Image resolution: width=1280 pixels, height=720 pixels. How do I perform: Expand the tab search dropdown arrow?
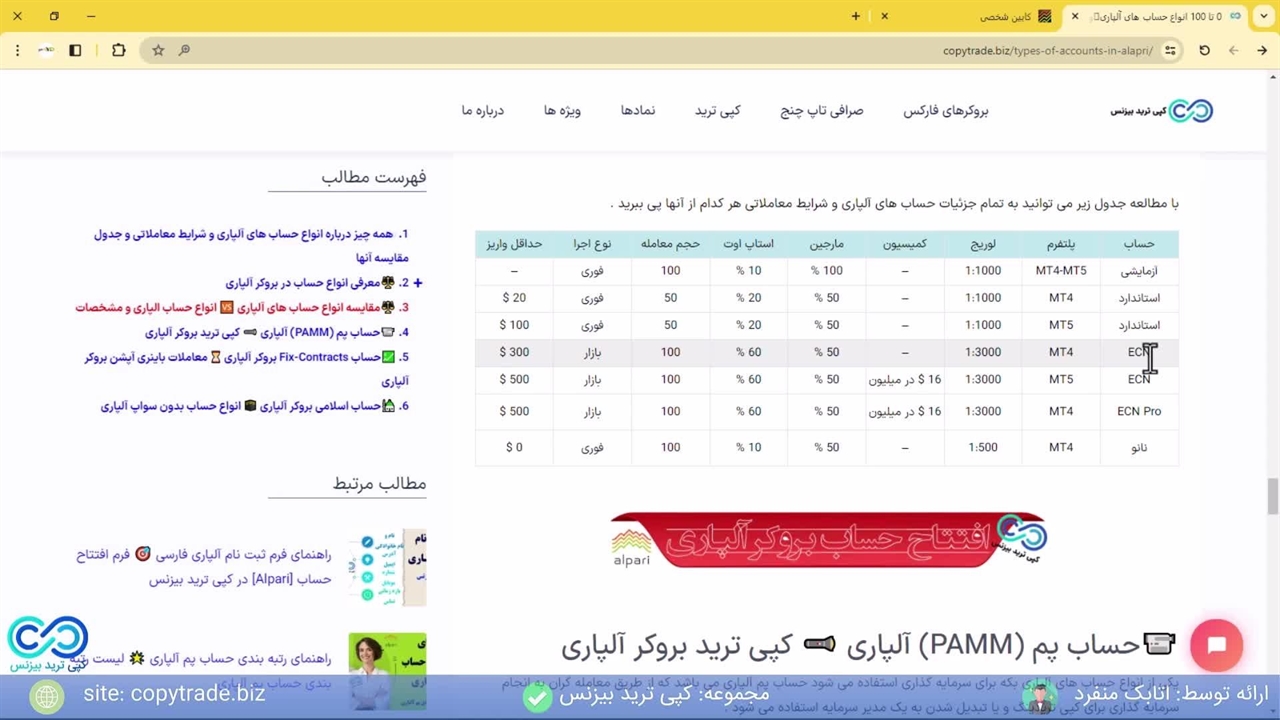[x=1262, y=16]
